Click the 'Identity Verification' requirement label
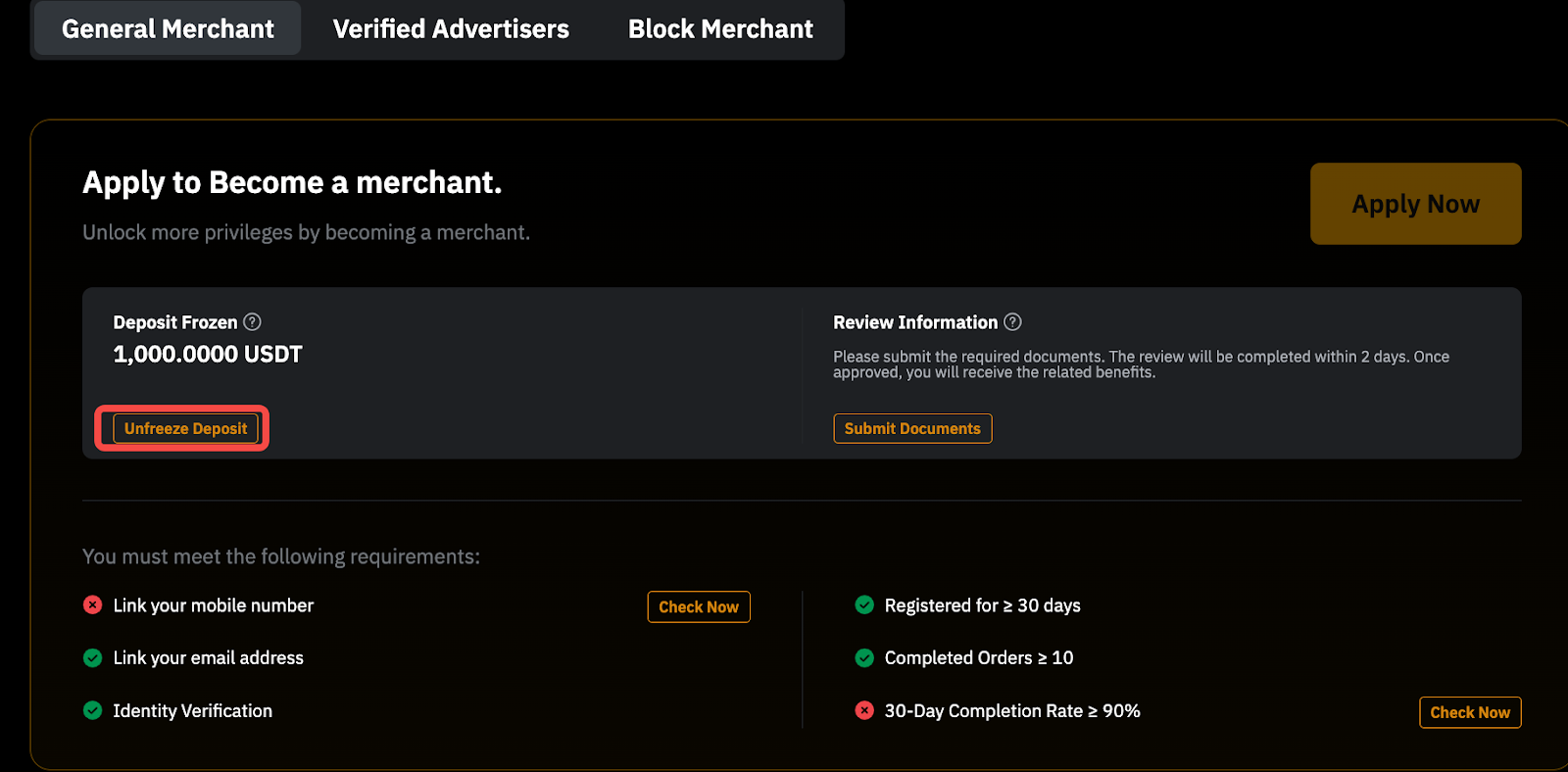The image size is (1568, 772). pos(193,711)
